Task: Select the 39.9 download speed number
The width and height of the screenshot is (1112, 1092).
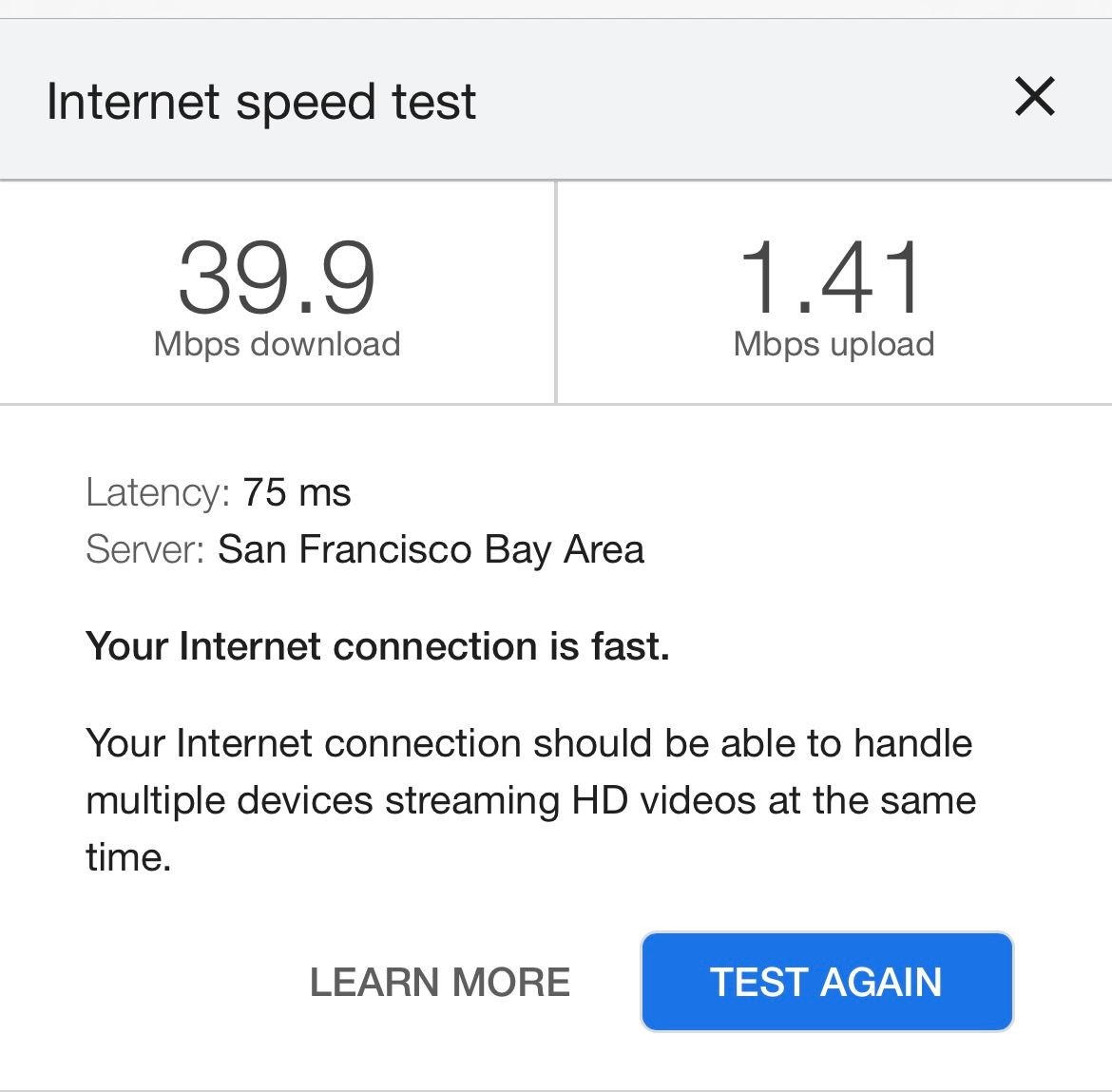Action: click(x=277, y=278)
